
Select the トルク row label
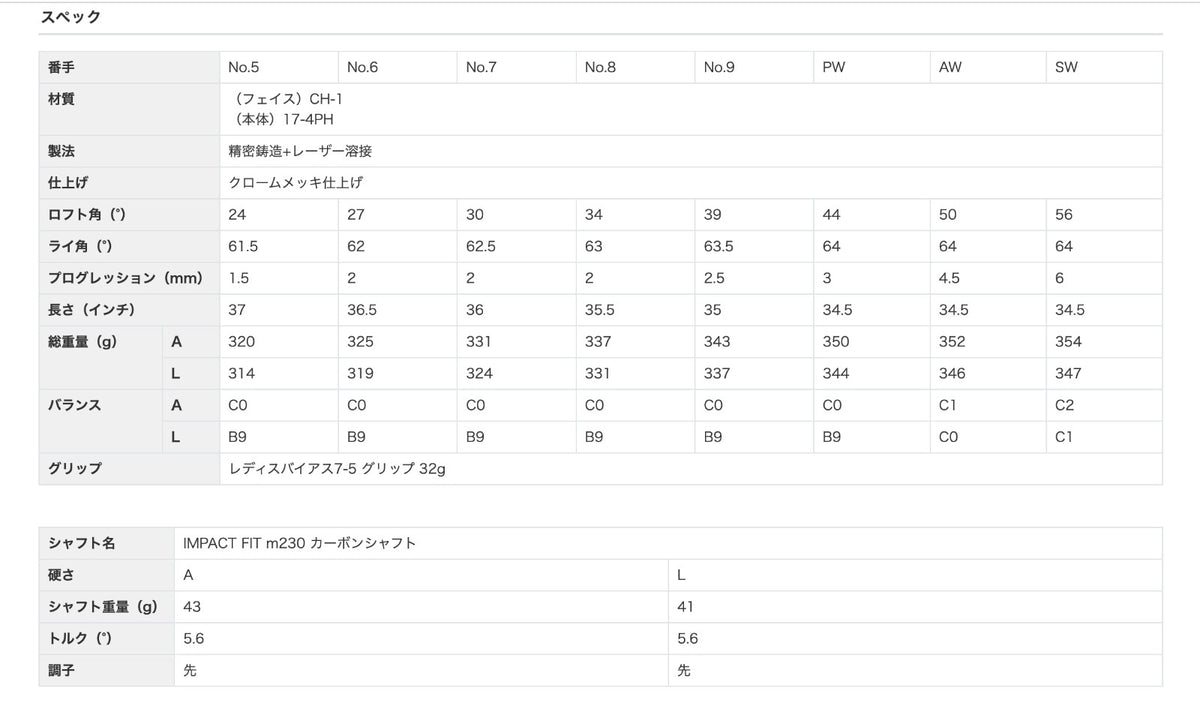[83, 638]
